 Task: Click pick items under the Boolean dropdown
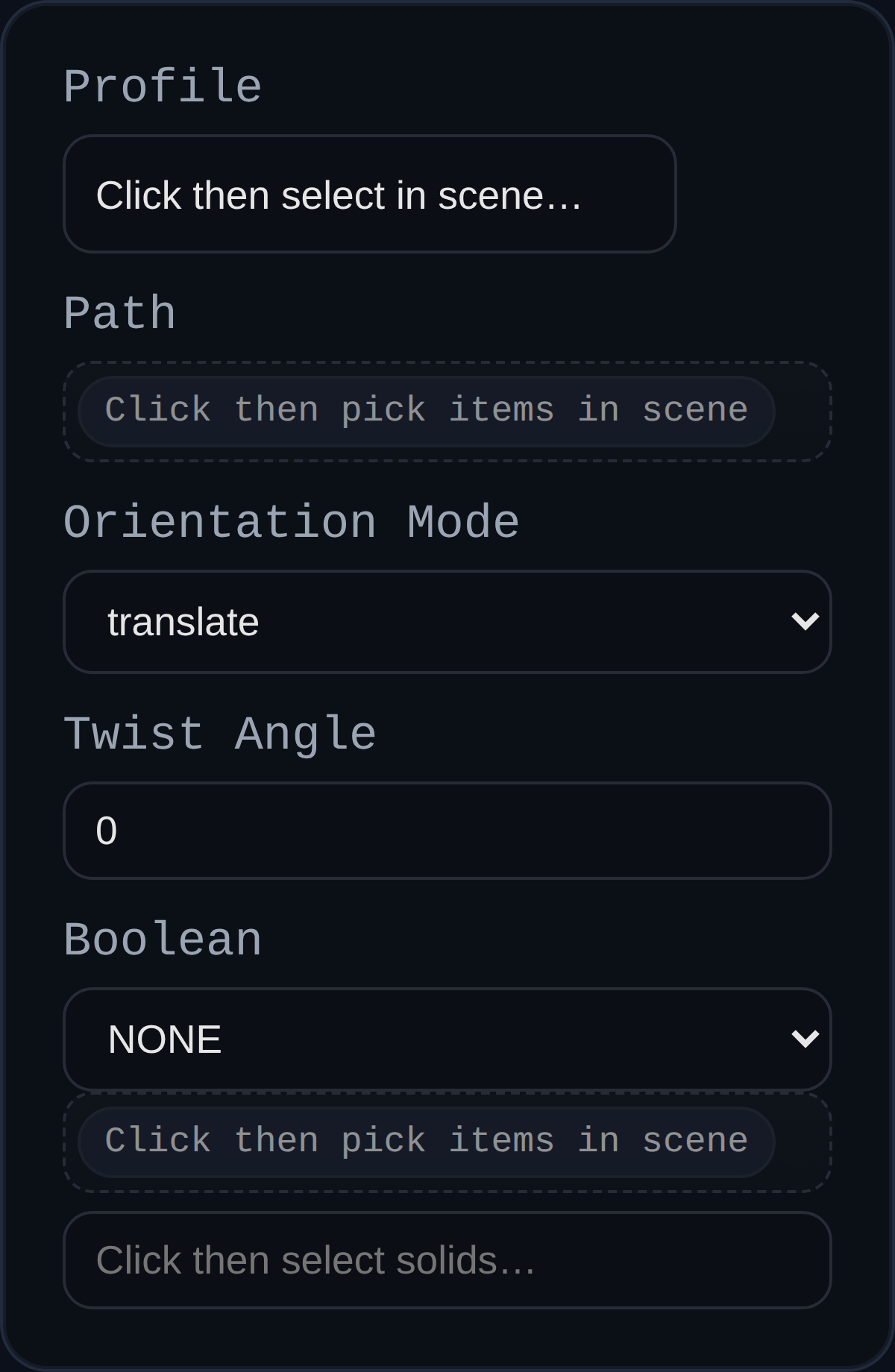(425, 1139)
